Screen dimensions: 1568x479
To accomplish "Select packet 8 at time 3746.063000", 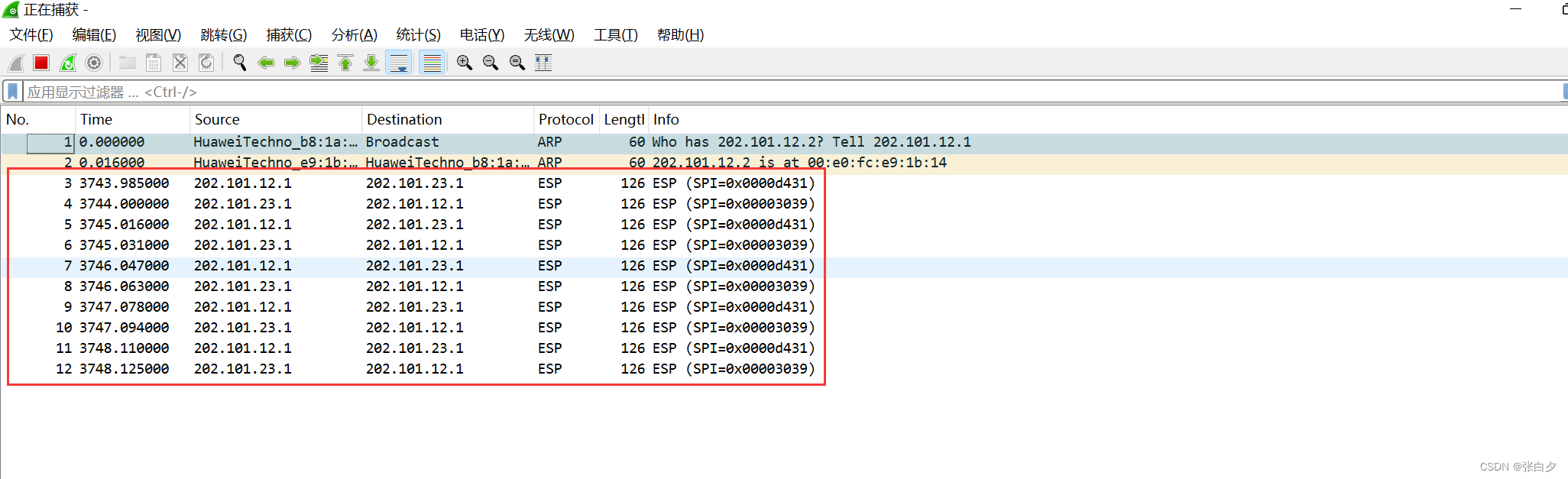I will point(784,286).
